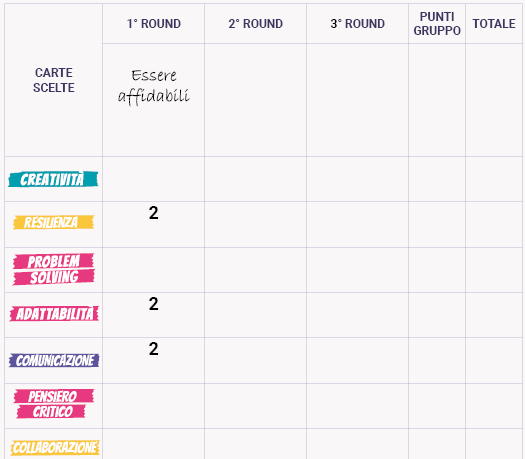Select the 2° ROUND column header

coord(255,24)
